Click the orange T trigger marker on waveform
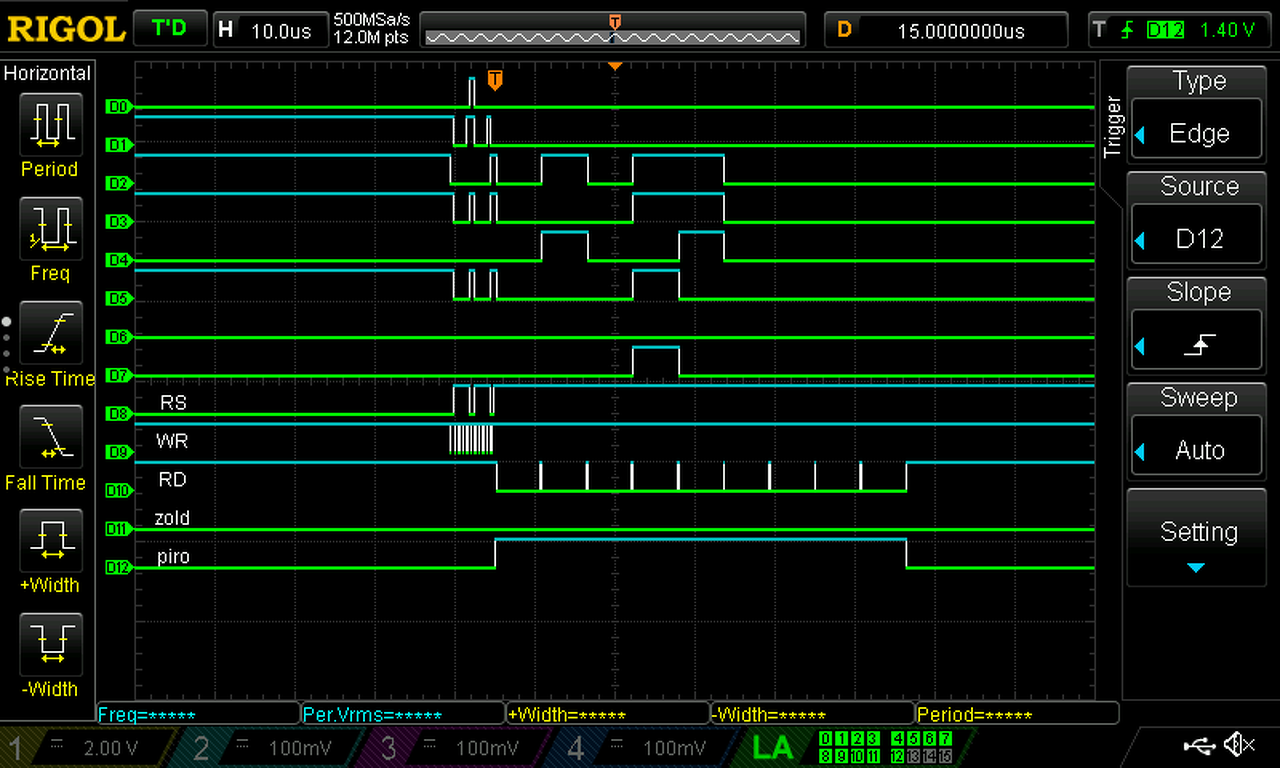This screenshot has width=1280, height=768. pos(494,79)
